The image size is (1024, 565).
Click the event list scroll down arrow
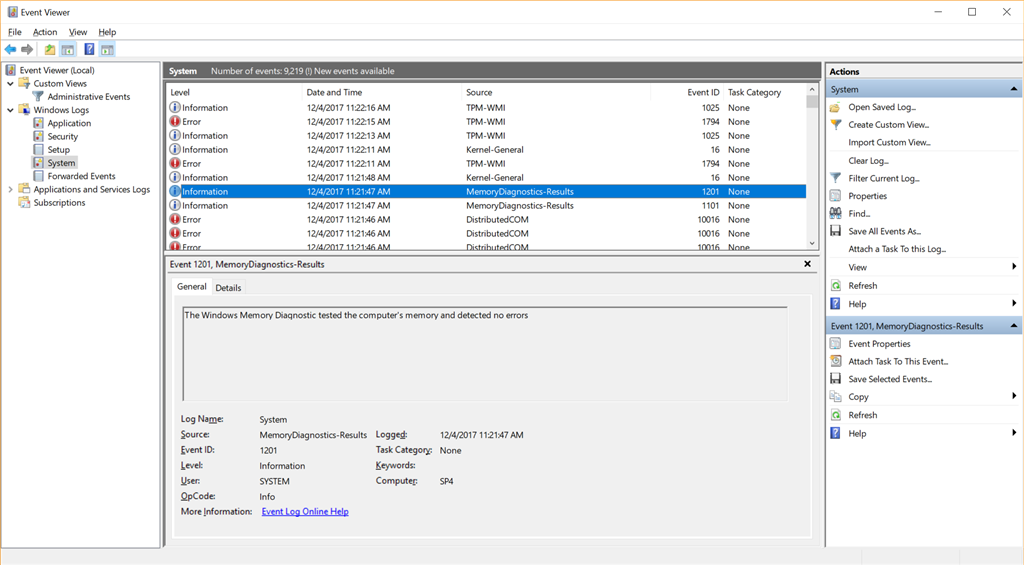point(812,243)
